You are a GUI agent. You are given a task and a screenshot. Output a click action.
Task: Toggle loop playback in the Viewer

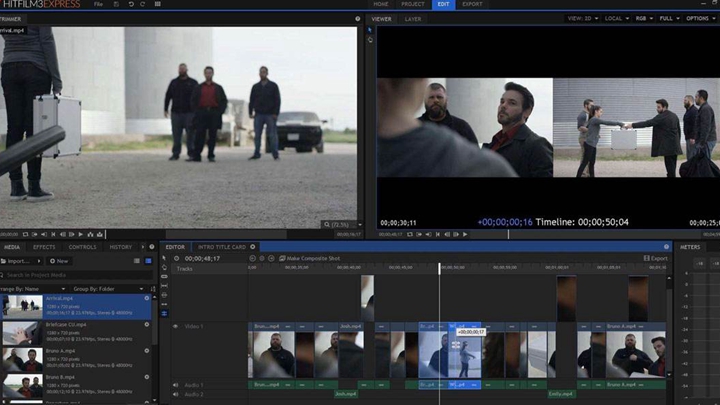(410, 234)
